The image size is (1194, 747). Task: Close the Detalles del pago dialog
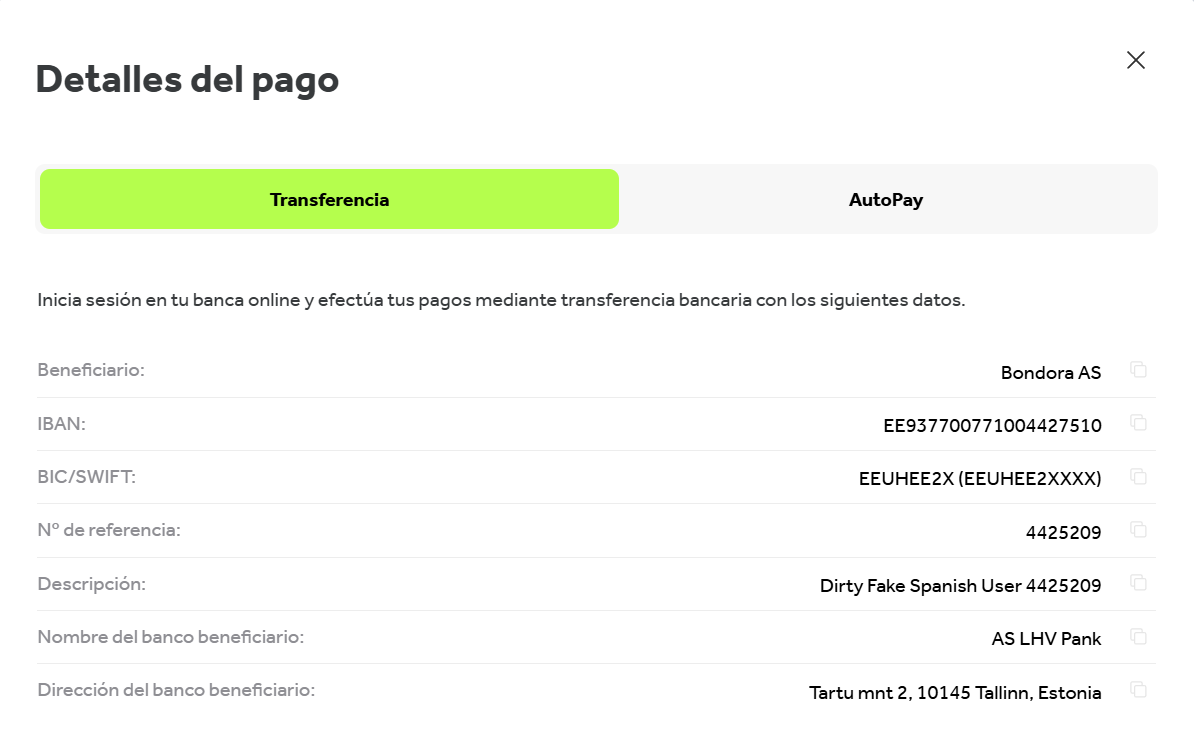point(1135,60)
